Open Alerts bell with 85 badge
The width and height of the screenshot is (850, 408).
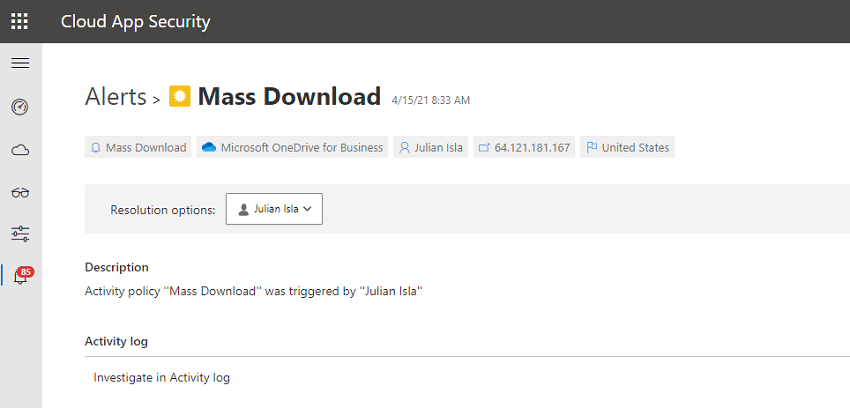pos(22,275)
